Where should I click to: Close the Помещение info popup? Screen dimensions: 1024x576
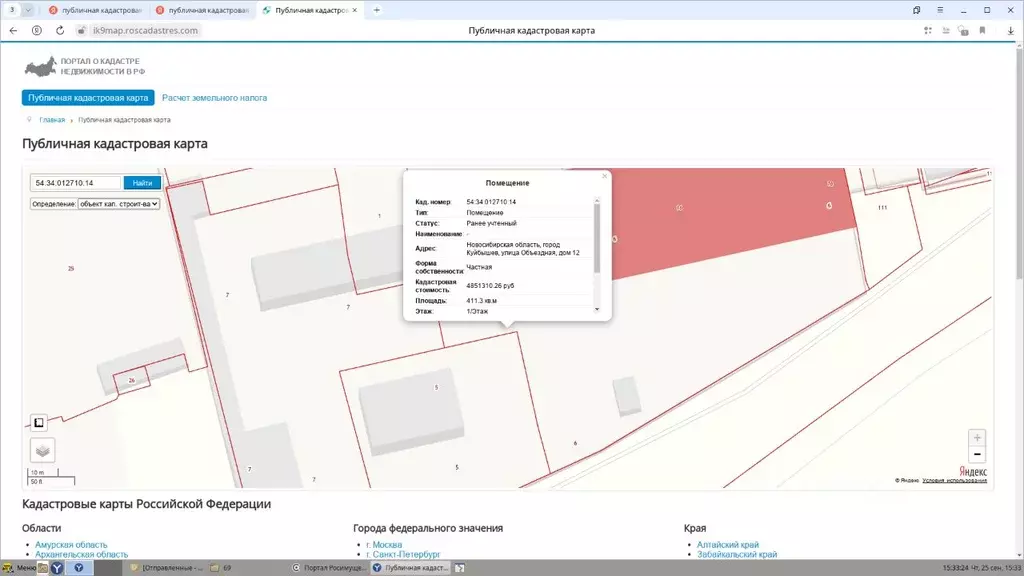click(605, 176)
